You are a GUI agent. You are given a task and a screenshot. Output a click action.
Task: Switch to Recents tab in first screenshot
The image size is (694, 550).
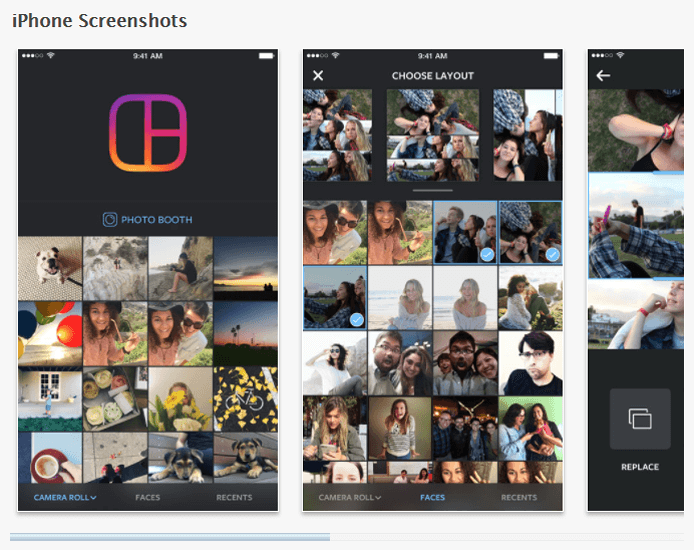pos(234,498)
